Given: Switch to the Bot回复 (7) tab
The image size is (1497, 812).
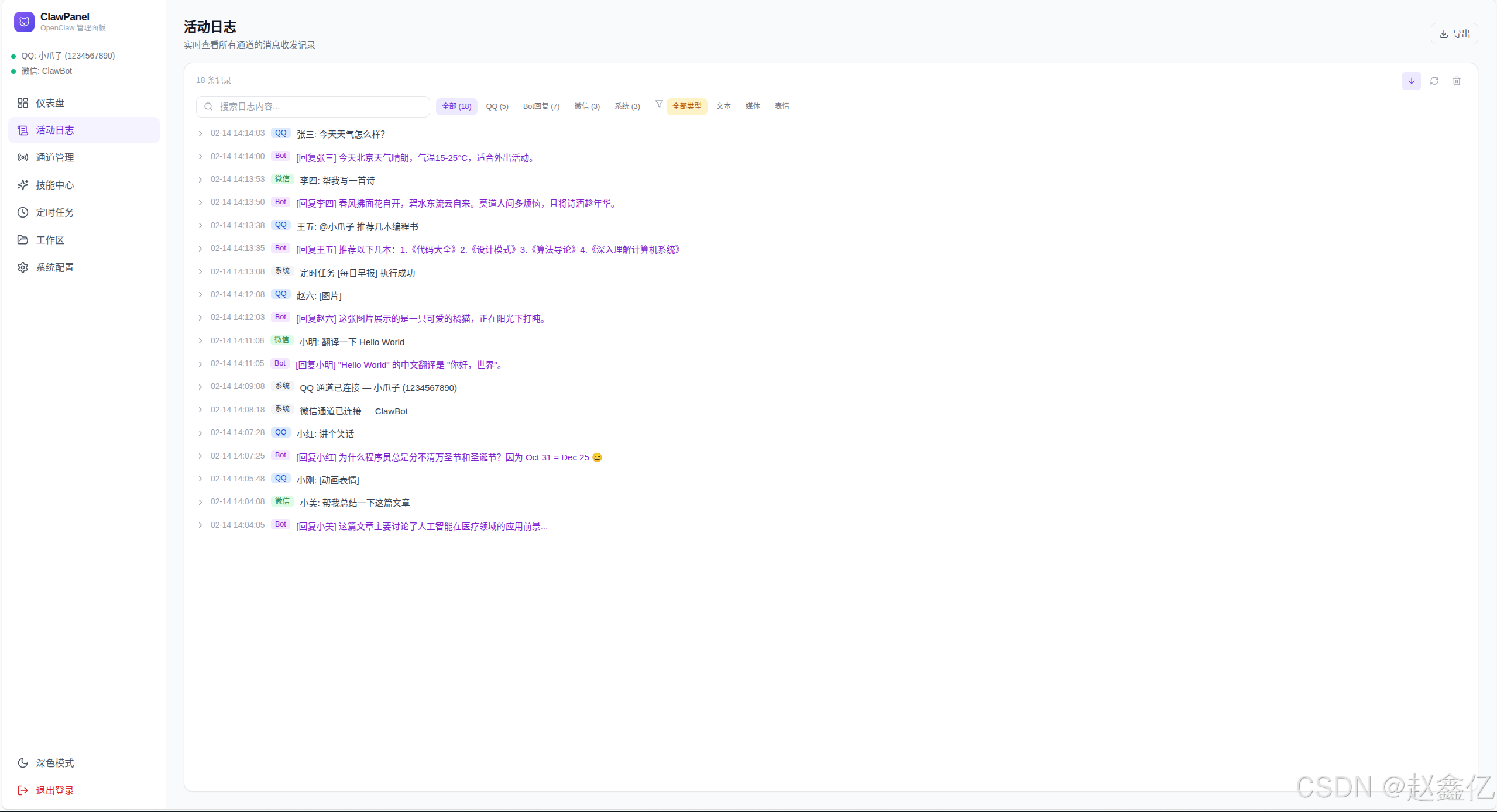Looking at the screenshot, I should 541,106.
